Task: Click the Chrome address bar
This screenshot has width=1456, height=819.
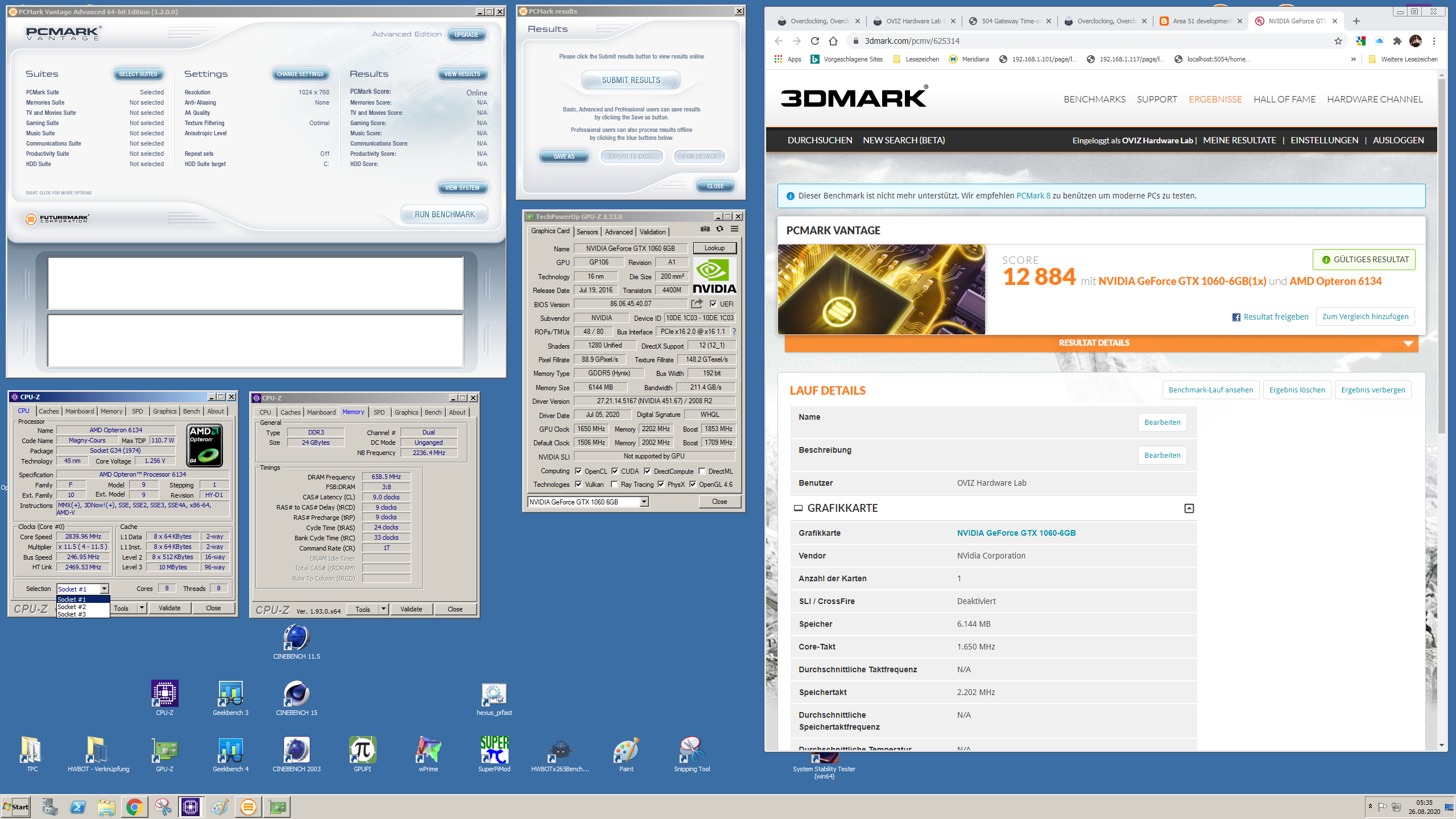Action: click(1092, 41)
